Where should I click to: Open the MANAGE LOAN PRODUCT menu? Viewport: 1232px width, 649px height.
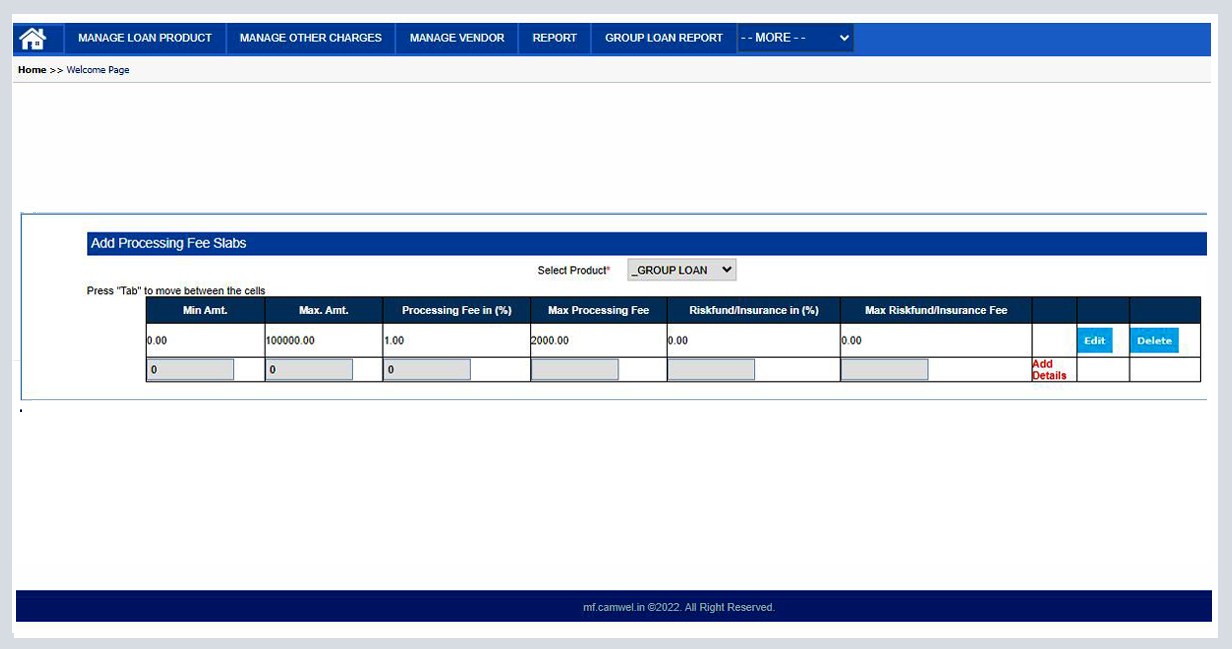pyautogui.click(x=144, y=38)
